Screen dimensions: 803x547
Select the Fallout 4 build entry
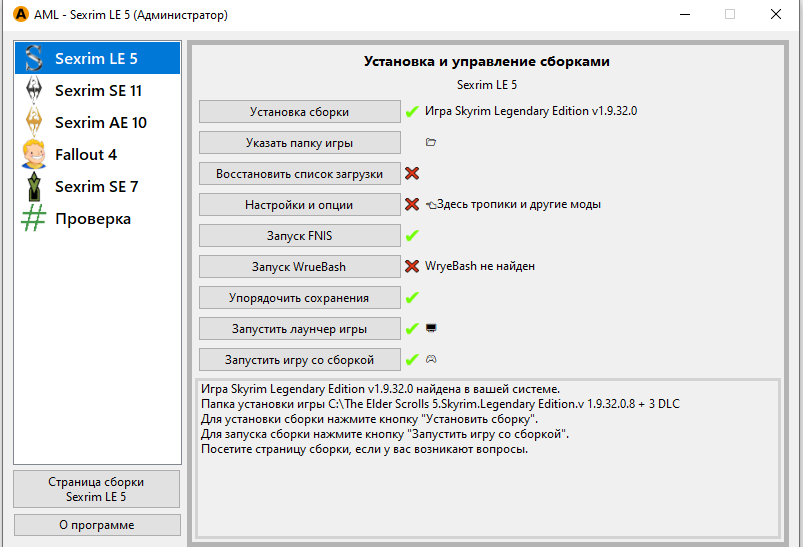coord(86,154)
